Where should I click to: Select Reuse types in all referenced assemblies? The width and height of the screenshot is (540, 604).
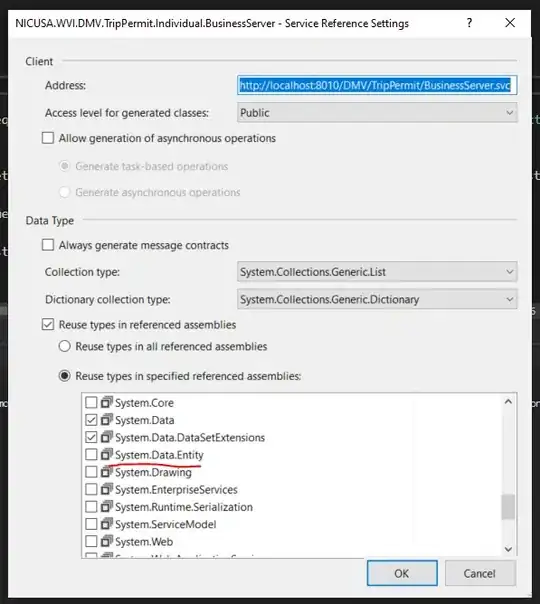pos(64,346)
